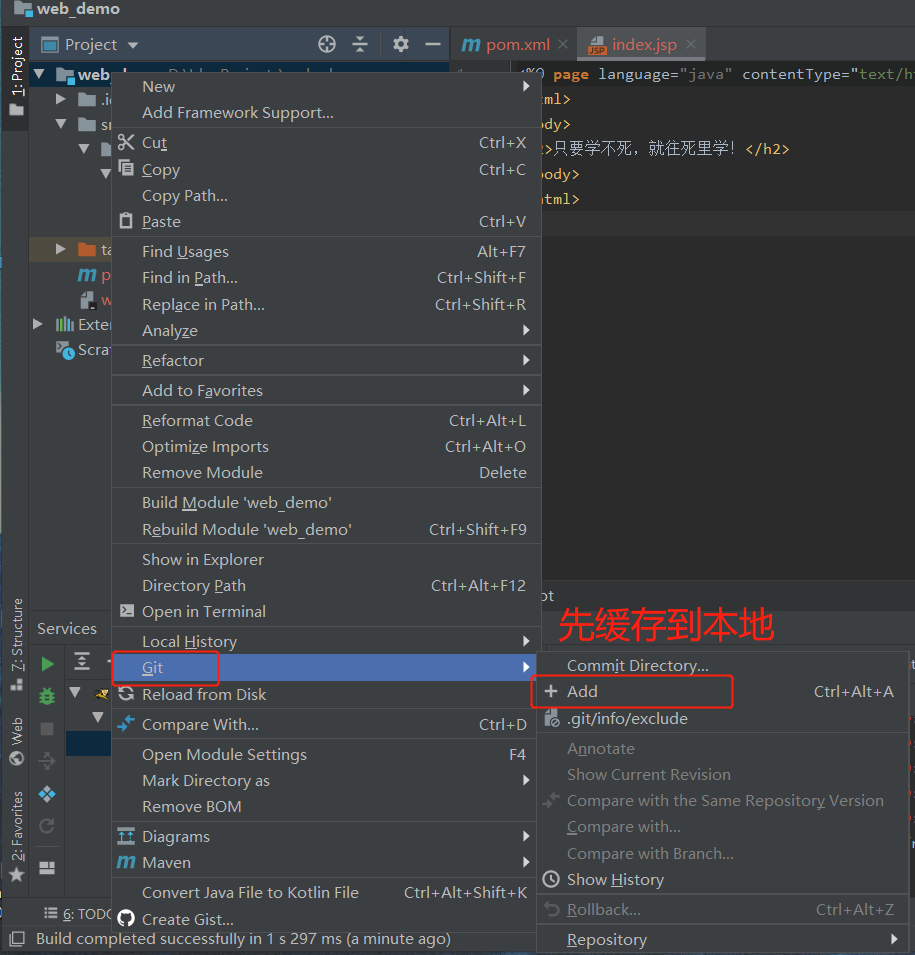The width and height of the screenshot is (915, 955).
Task: Open the 2: Favorites side tab
Action: (17, 835)
